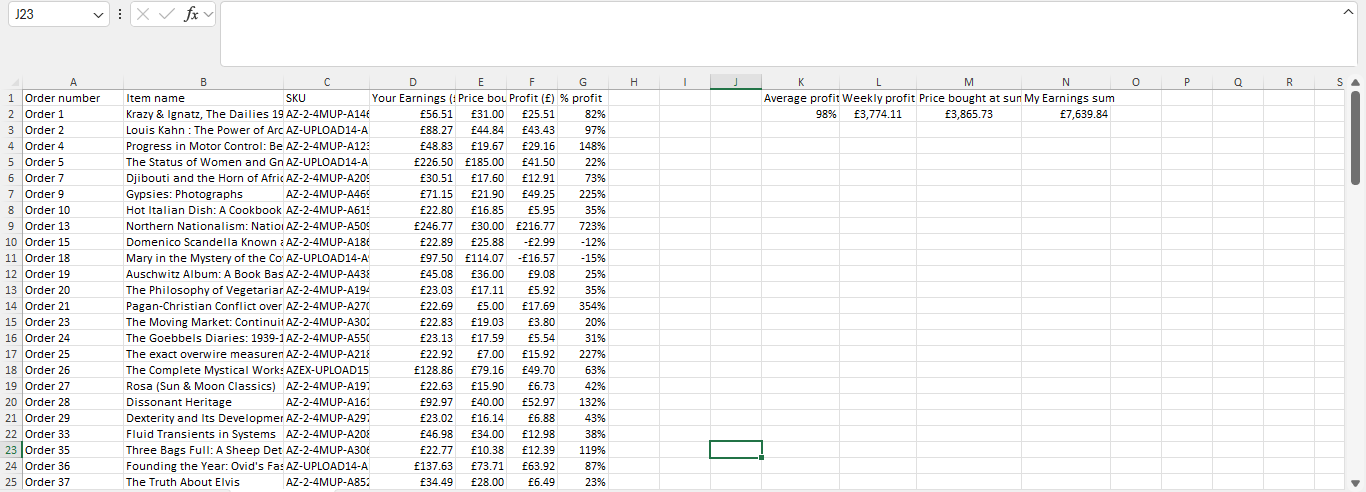Click the 'Order number' header cell
This screenshot has height=492, width=1366.
[73, 98]
